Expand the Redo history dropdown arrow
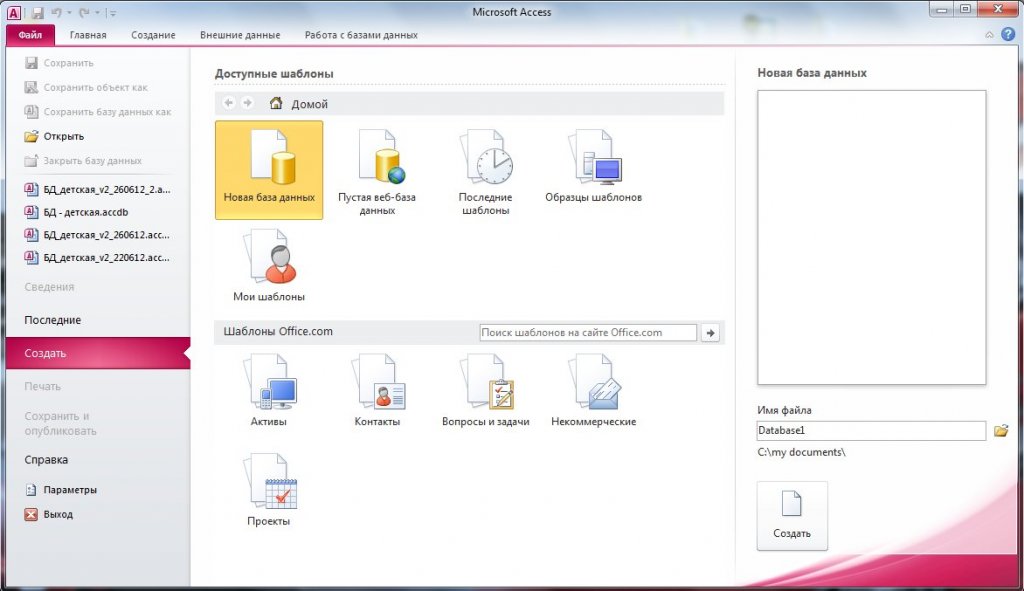 click(97, 12)
